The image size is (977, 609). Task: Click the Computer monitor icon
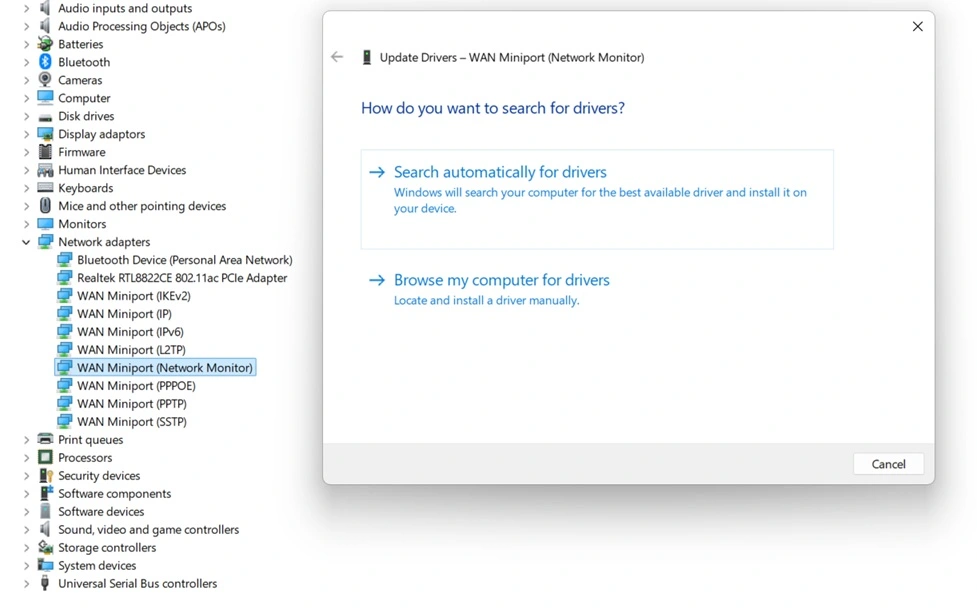[45, 98]
